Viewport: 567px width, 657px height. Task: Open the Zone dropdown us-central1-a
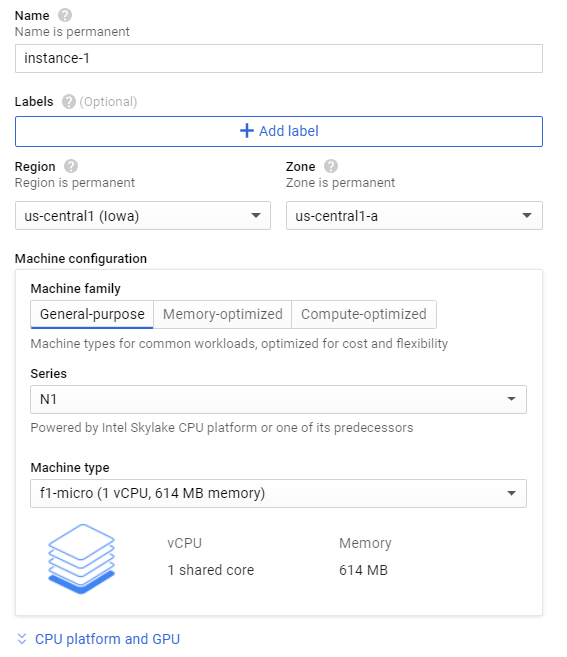tap(414, 216)
